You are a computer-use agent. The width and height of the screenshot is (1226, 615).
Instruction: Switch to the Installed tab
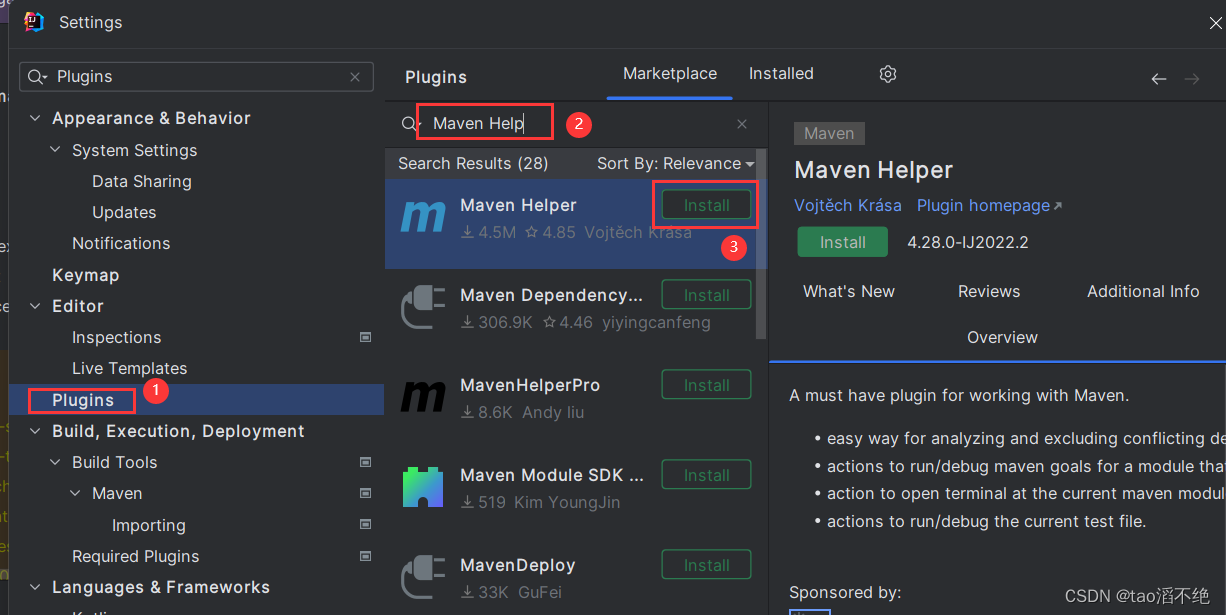click(x=781, y=74)
